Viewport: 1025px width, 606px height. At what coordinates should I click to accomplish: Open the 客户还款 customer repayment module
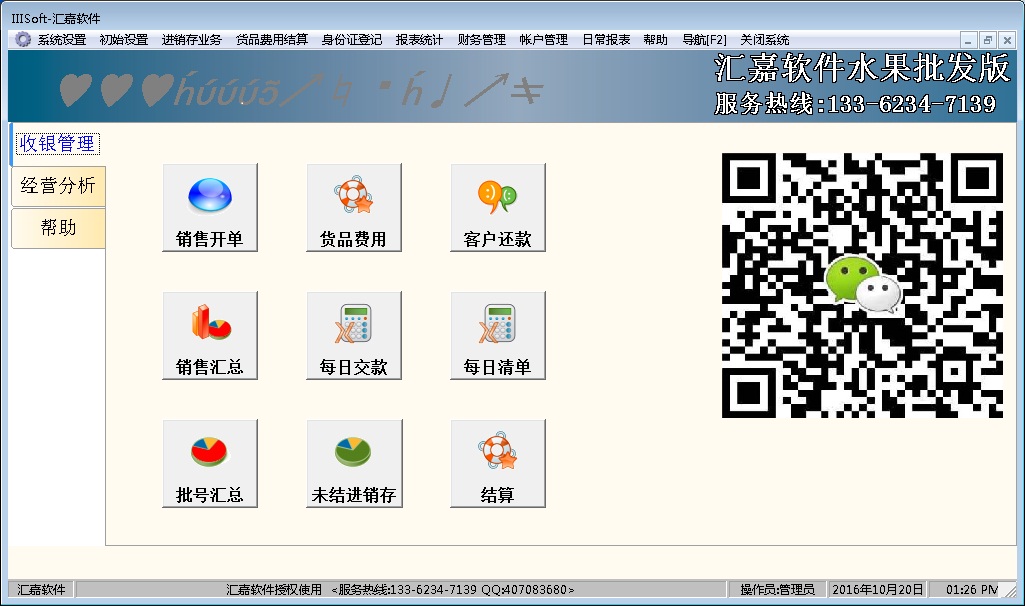coord(497,207)
